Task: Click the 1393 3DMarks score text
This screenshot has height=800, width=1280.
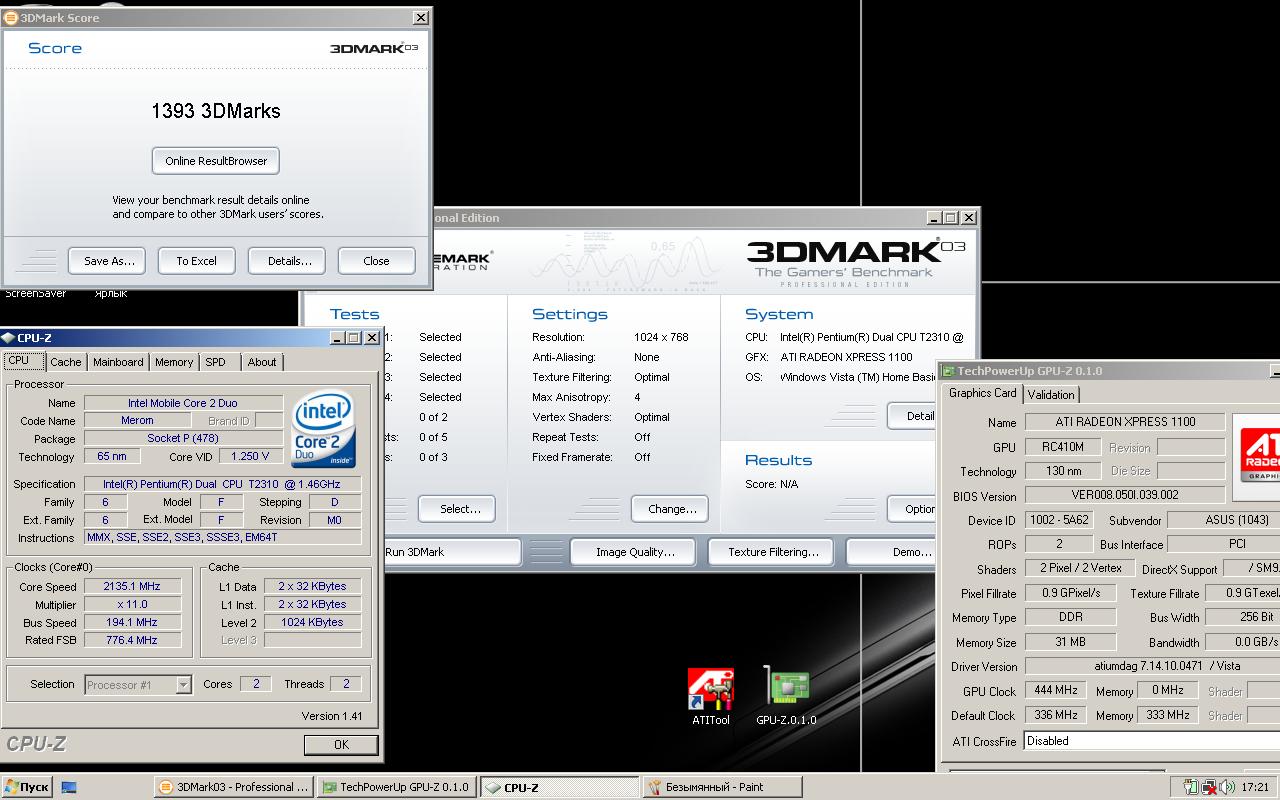Action: click(x=216, y=111)
